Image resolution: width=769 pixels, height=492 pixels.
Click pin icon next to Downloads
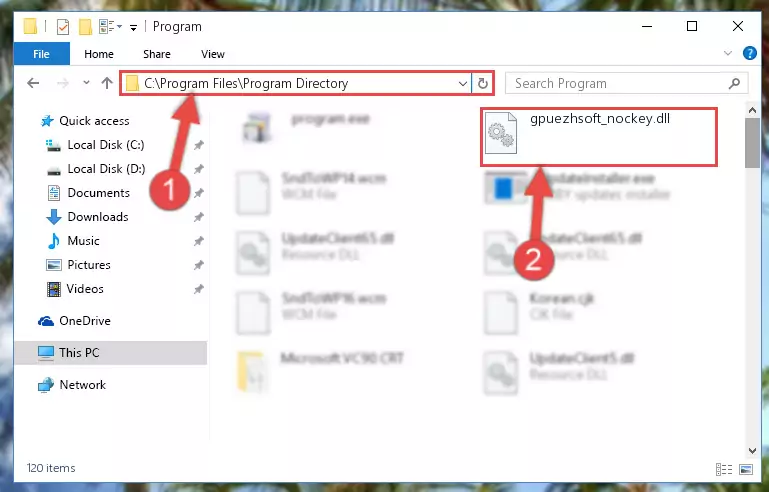[x=199, y=217]
